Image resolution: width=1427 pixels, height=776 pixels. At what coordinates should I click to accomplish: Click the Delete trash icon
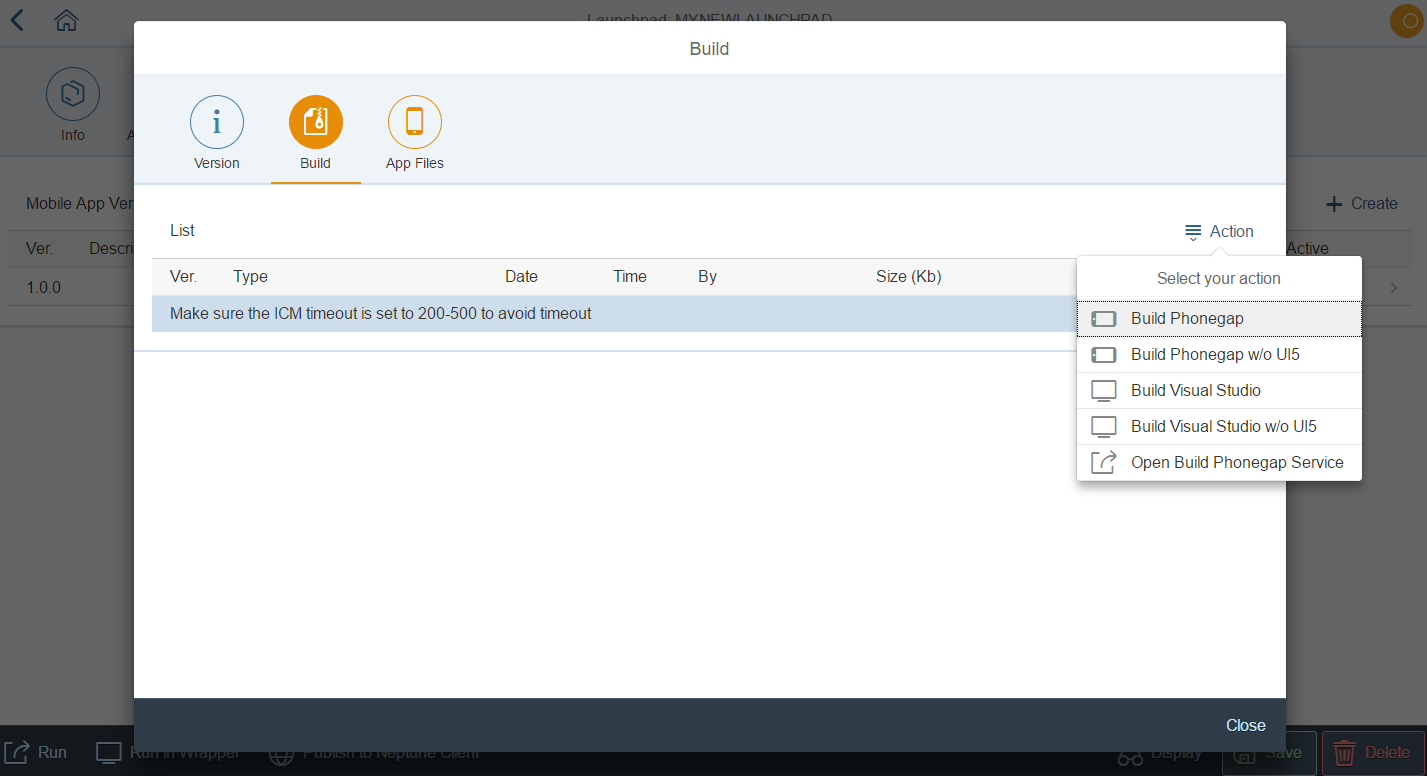[x=1345, y=753]
